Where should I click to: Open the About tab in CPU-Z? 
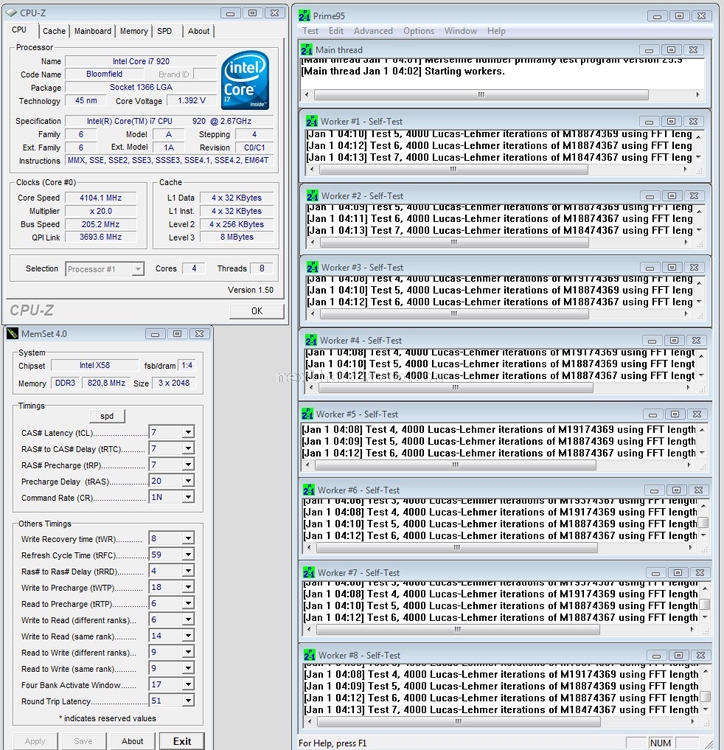[x=198, y=31]
